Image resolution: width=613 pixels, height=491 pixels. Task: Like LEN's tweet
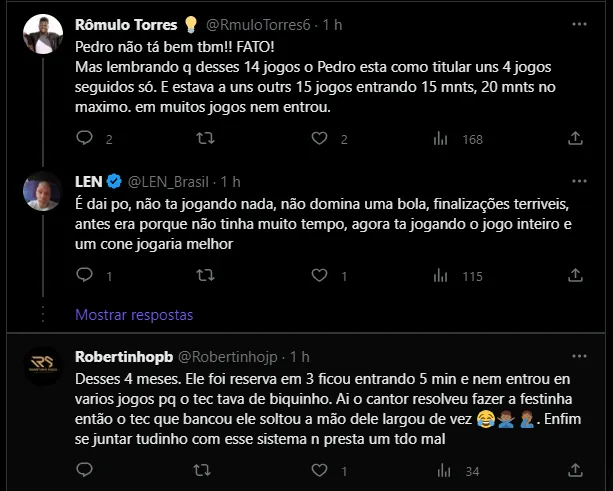tap(326, 276)
